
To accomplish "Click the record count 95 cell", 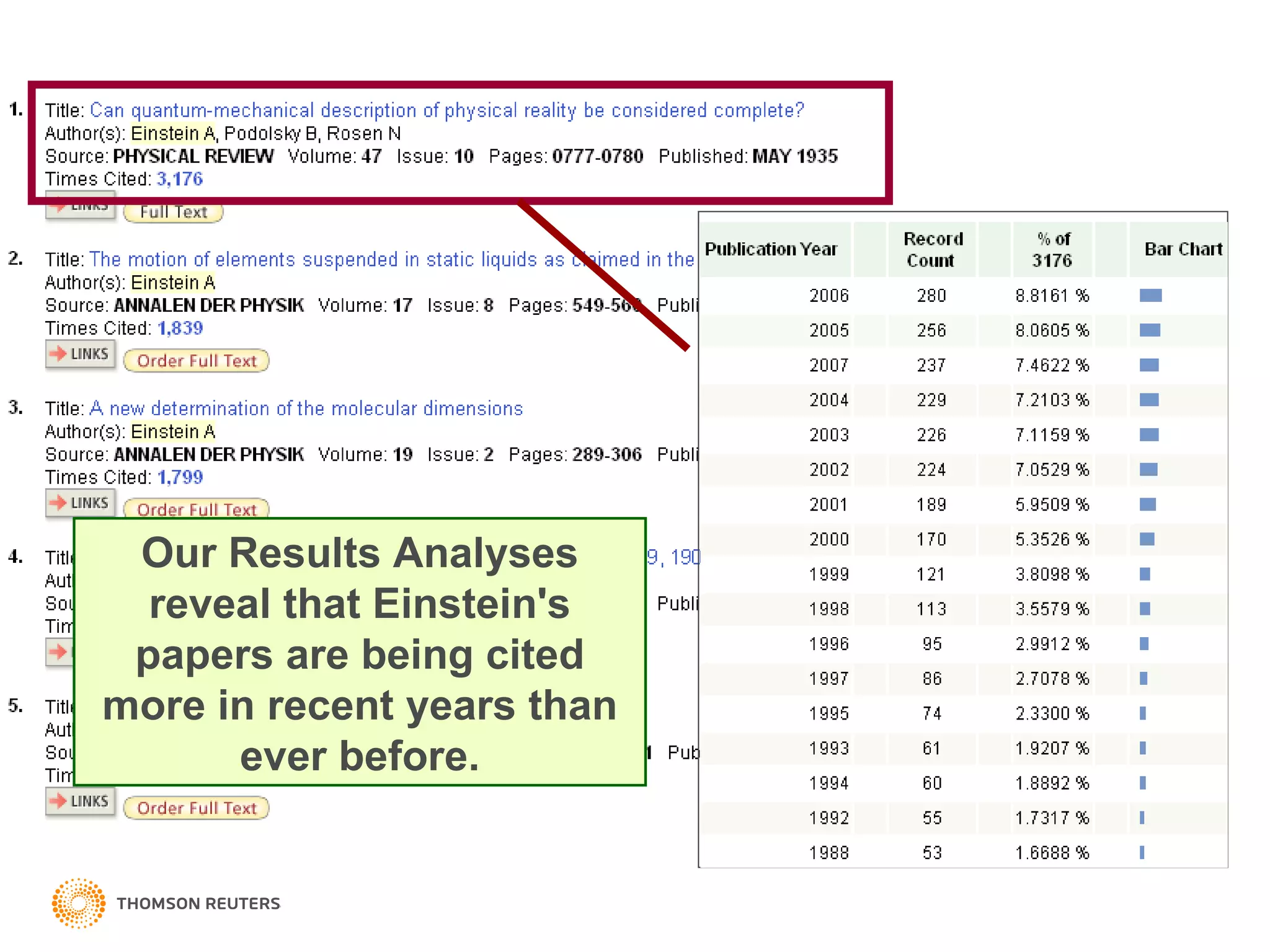I will coord(932,644).
